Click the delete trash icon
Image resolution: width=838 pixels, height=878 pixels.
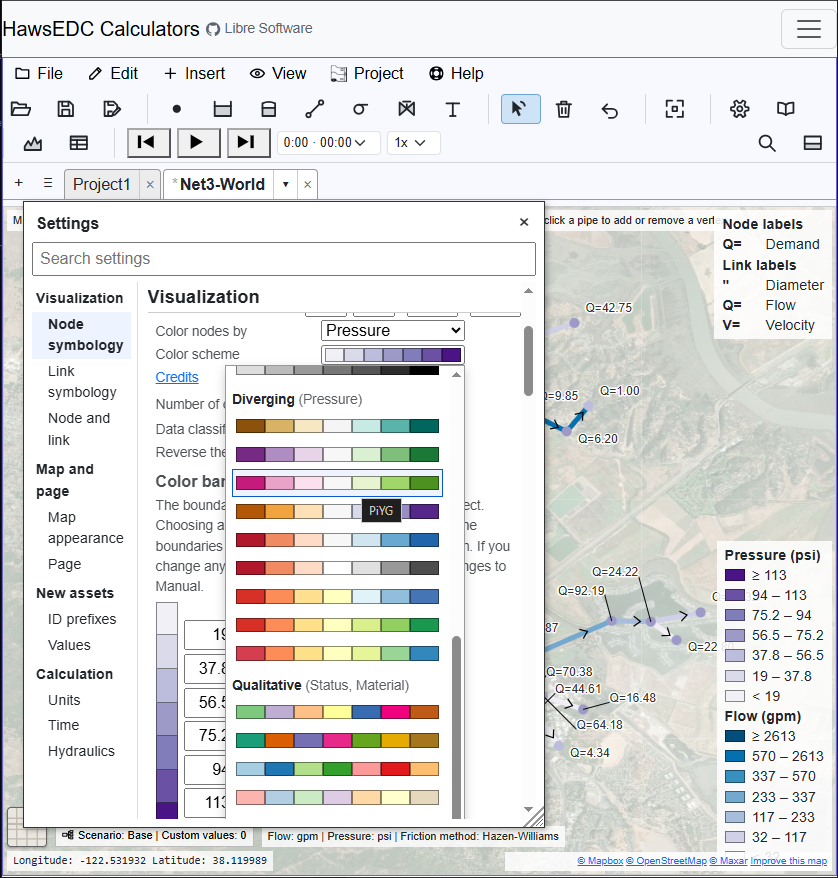pyautogui.click(x=564, y=109)
